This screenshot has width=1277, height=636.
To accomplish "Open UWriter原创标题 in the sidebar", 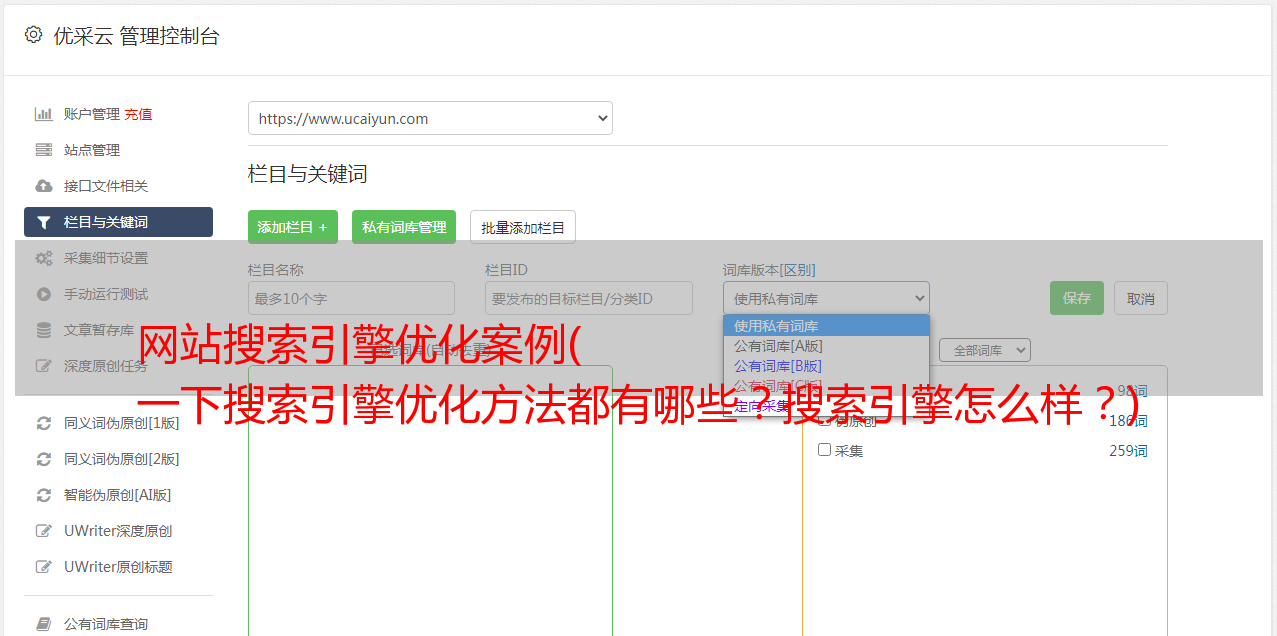I will pos(118,567).
